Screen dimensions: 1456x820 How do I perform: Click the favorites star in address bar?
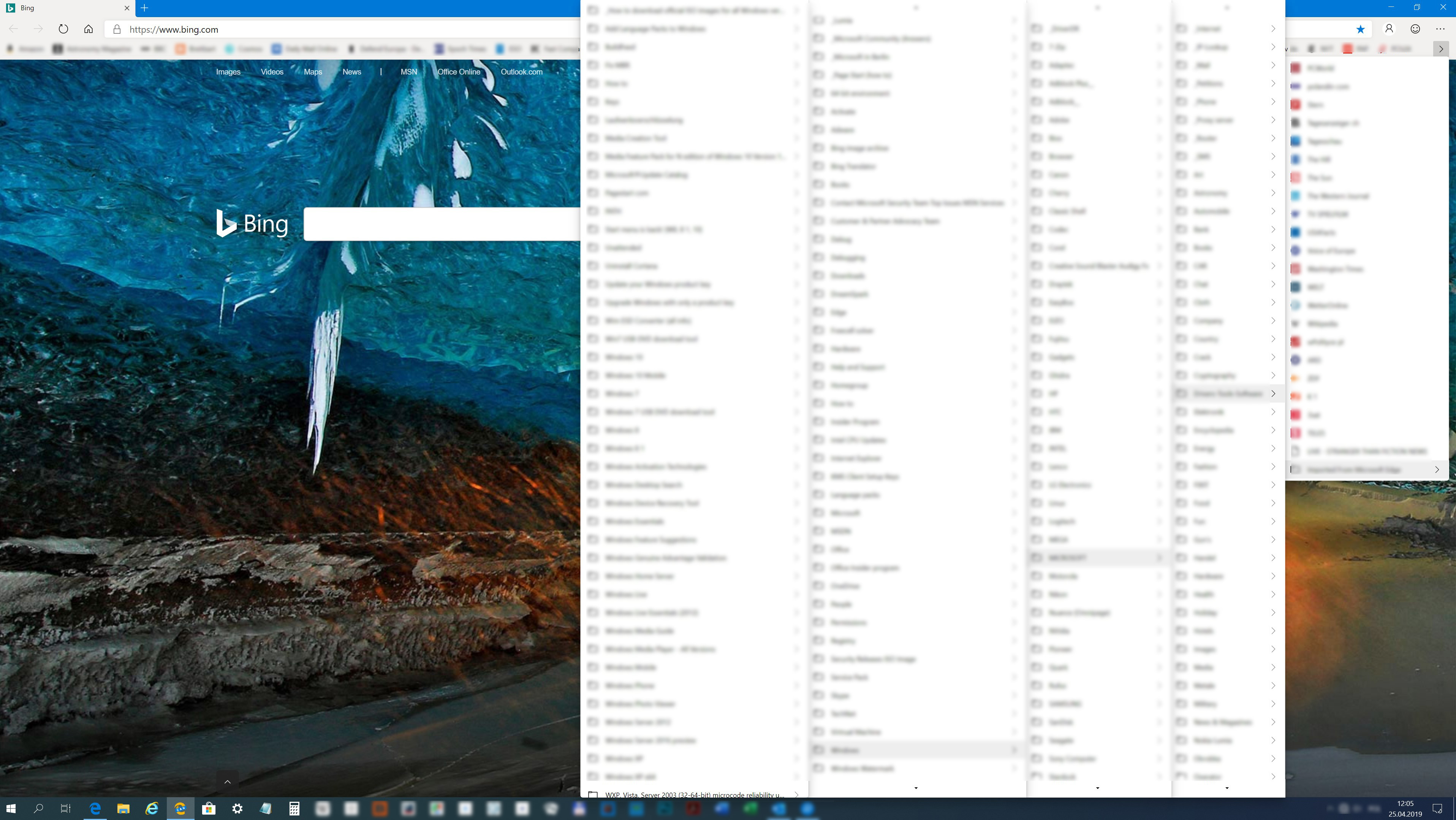click(1361, 29)
